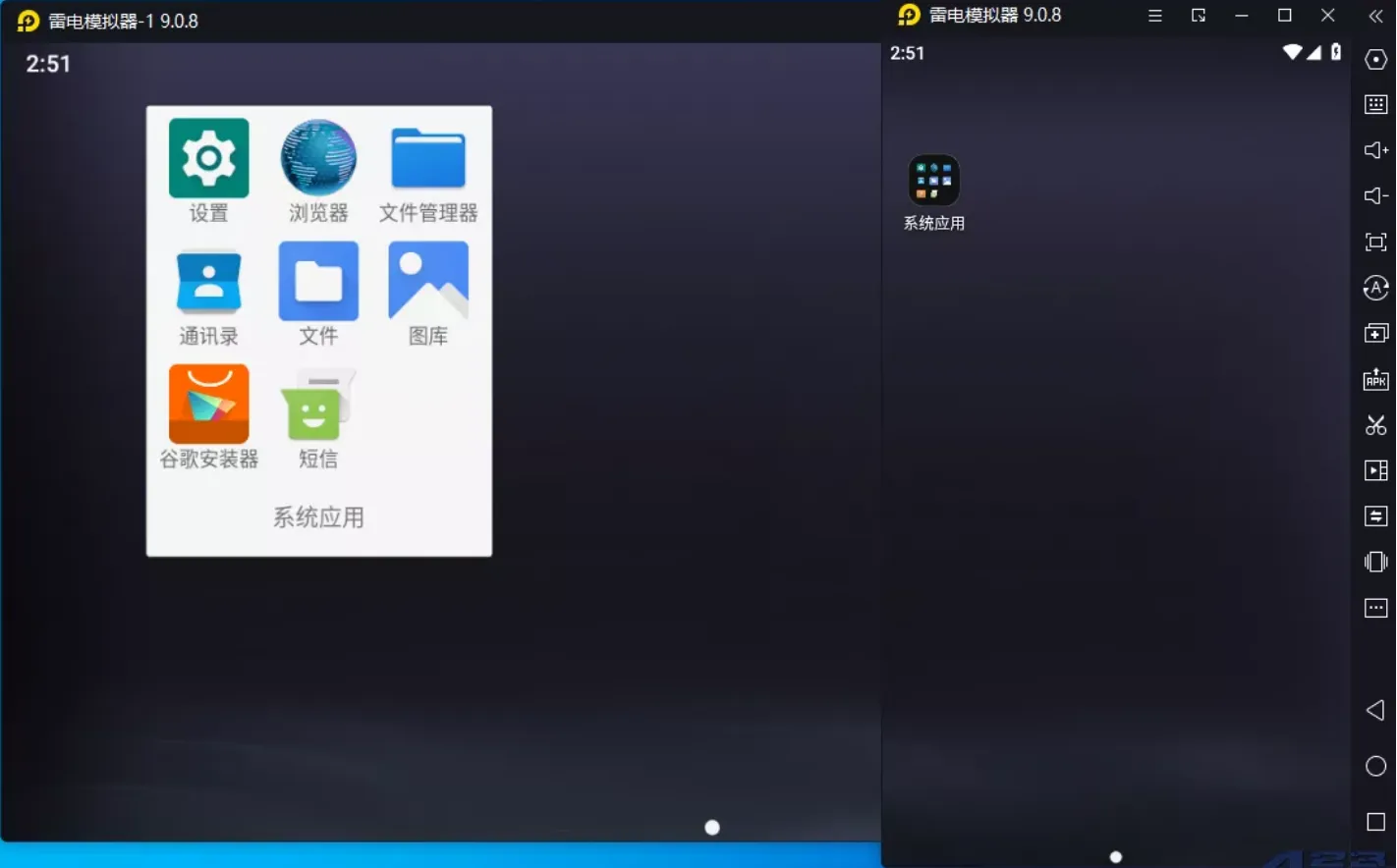This screenshot has height=868, width=1397.
Task: Open the hamburger menu in title bar
Action: [x=1155, y=16]
